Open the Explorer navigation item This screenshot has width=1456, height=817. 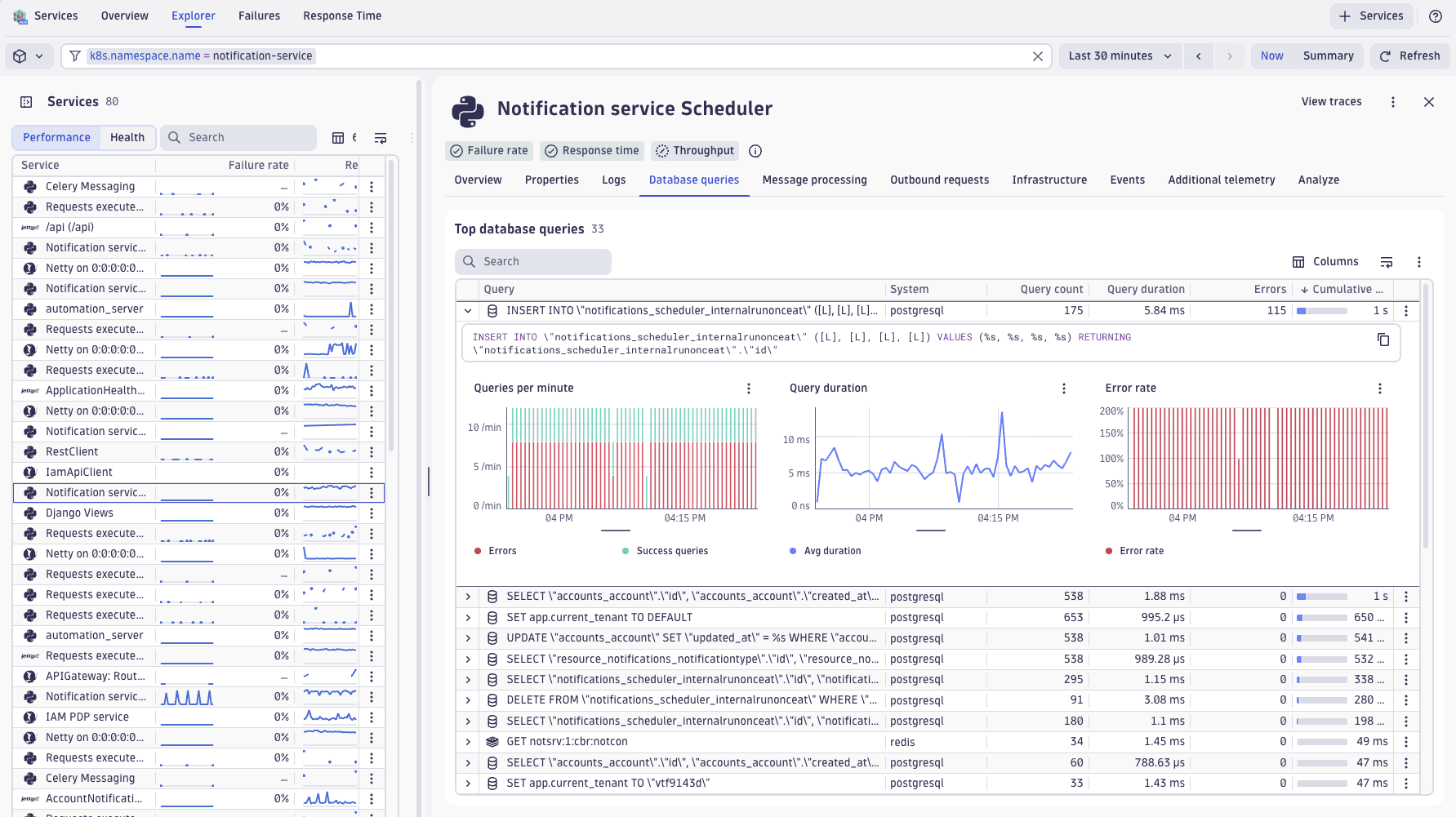[x=193, y=16]
